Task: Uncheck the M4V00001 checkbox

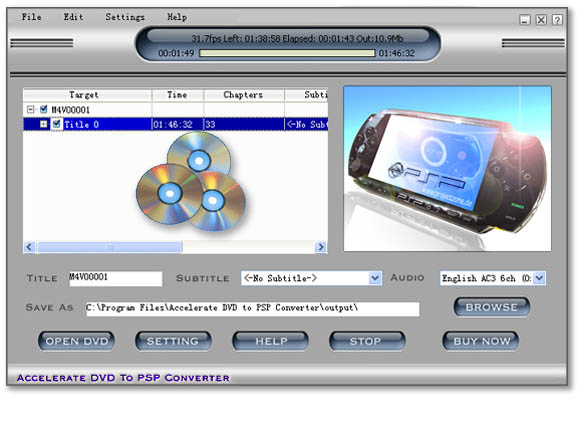Action: click(43, 109)
